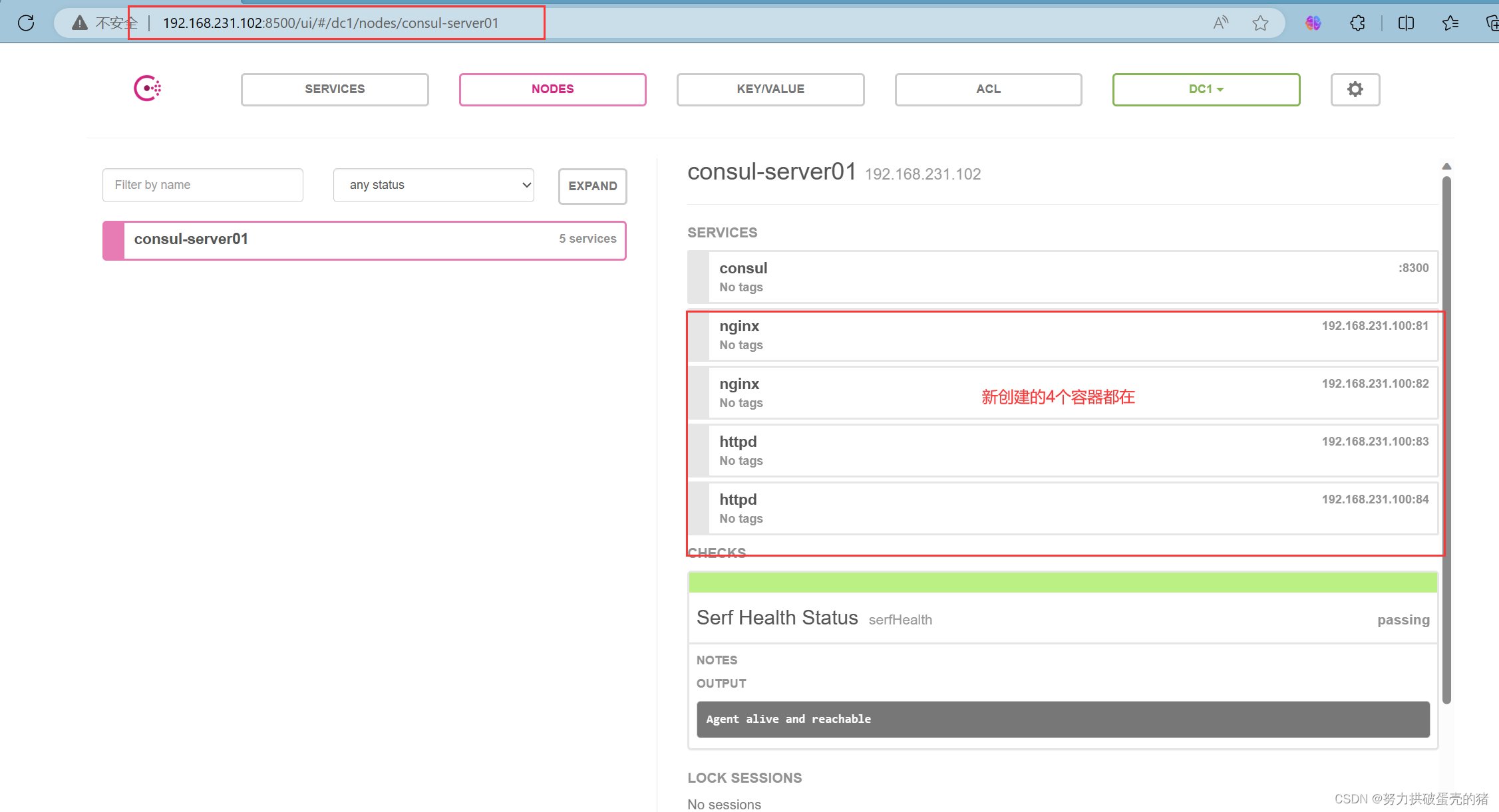Click the Filter by name field

pyautogui.click(x=202, y=185)
